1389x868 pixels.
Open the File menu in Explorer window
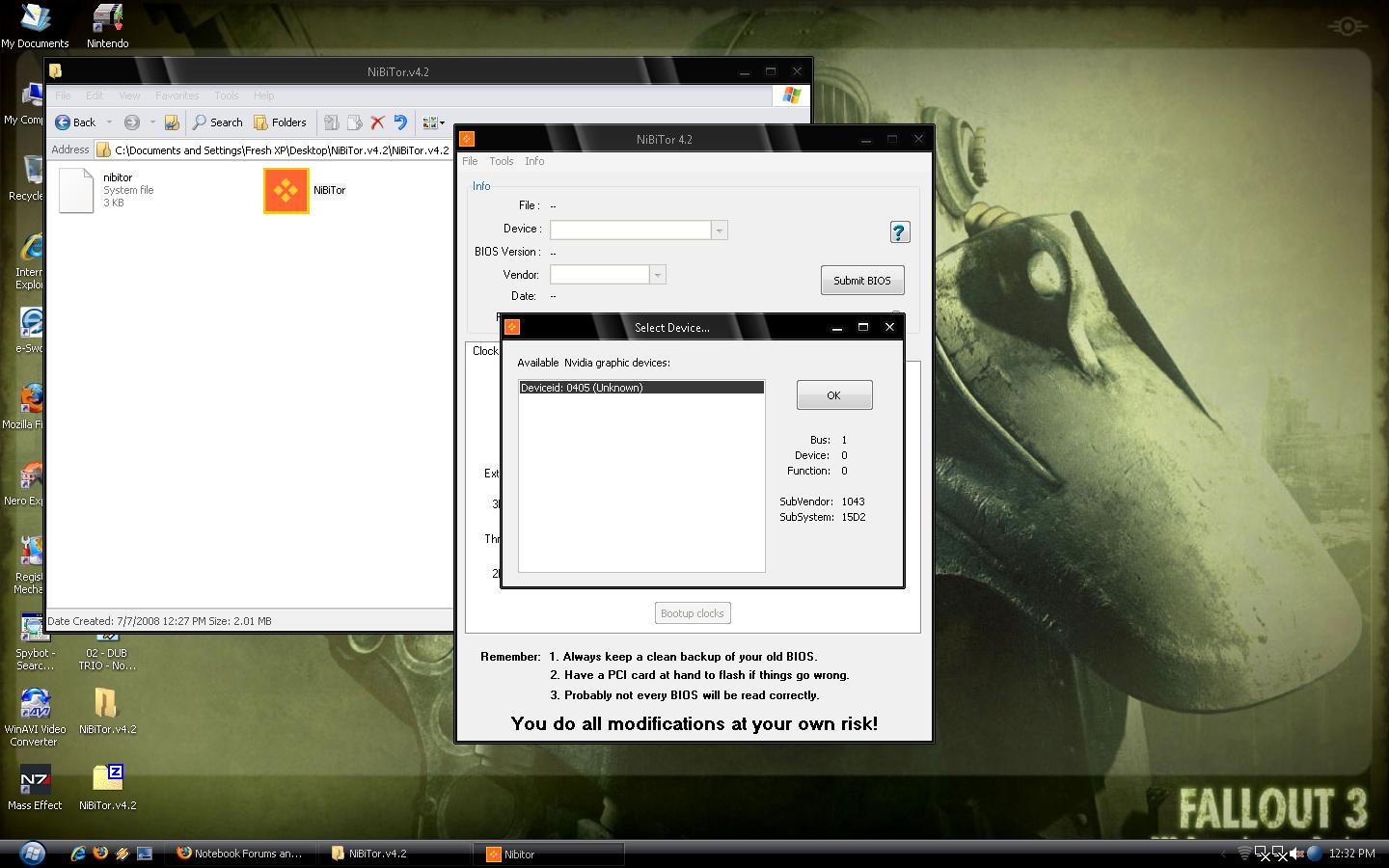[63, 95]
